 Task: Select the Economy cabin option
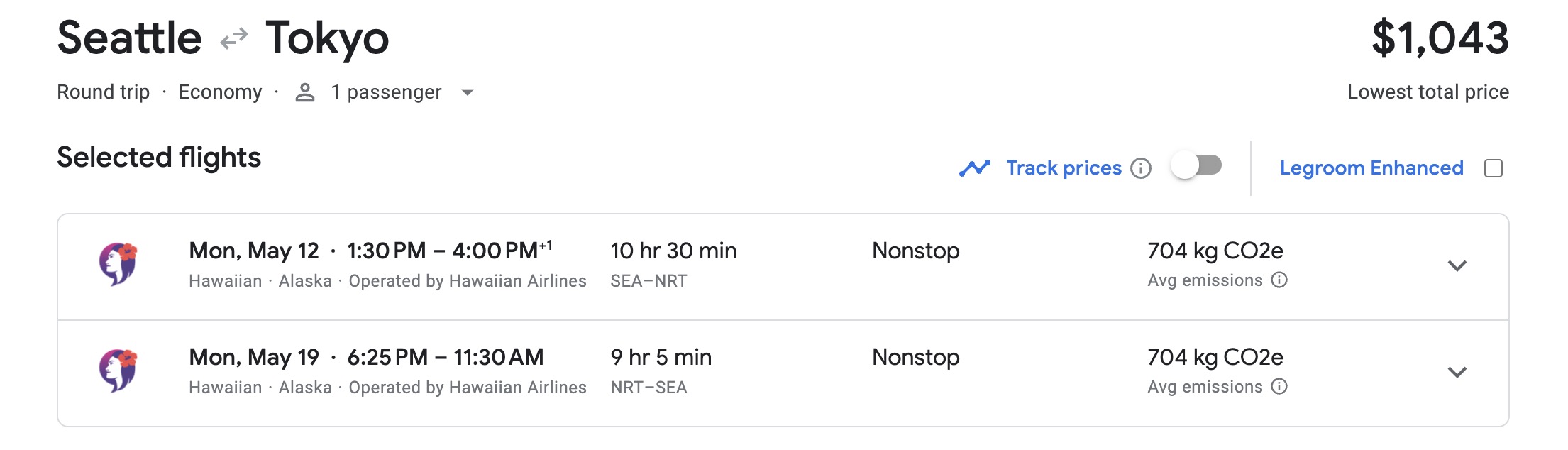pos(221,92)
